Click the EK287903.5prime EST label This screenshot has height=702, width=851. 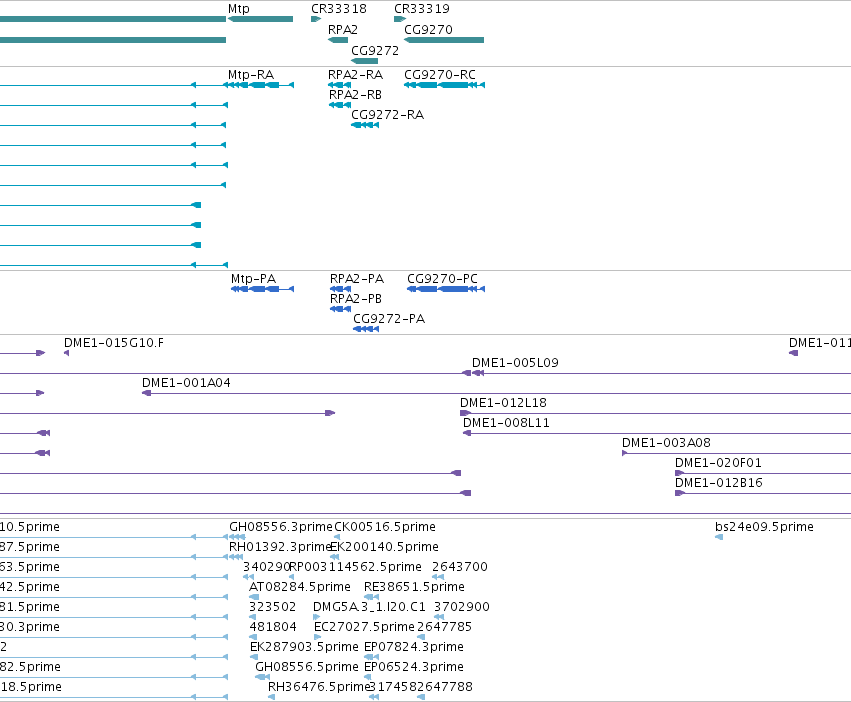[304, 647]
